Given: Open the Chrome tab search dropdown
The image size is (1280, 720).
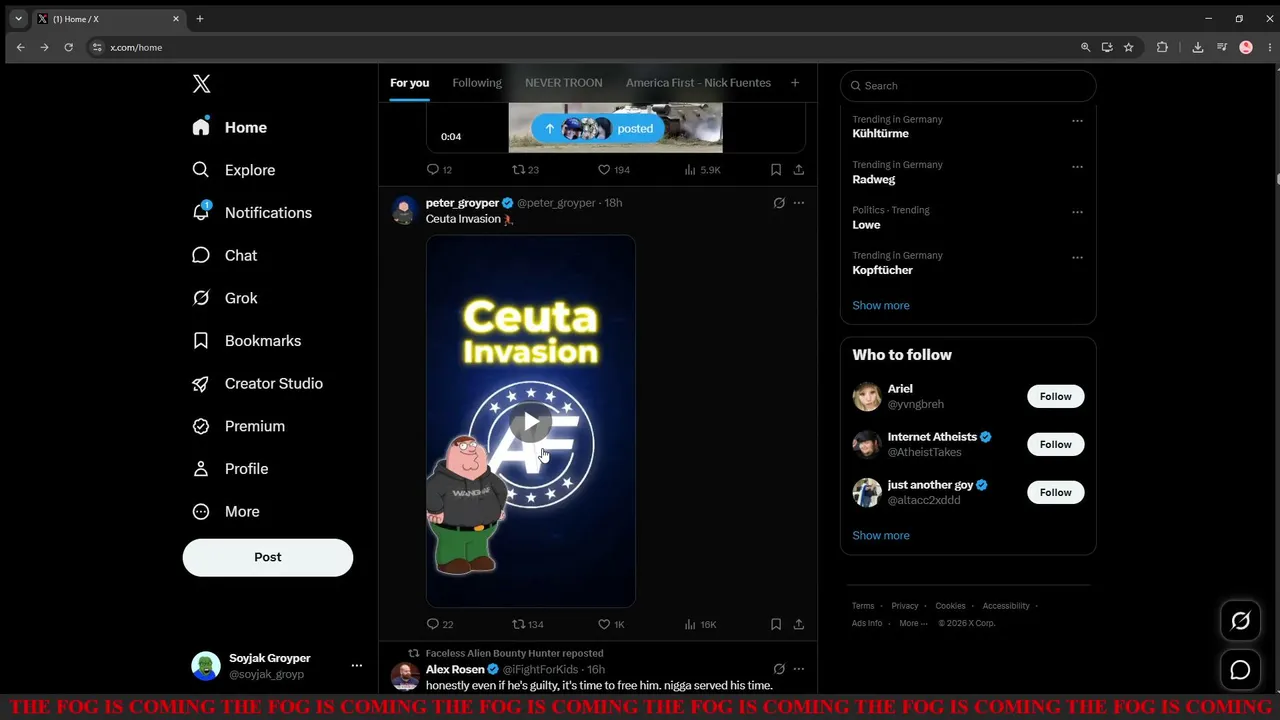Looking at the screenshot, I should (18, 18).
